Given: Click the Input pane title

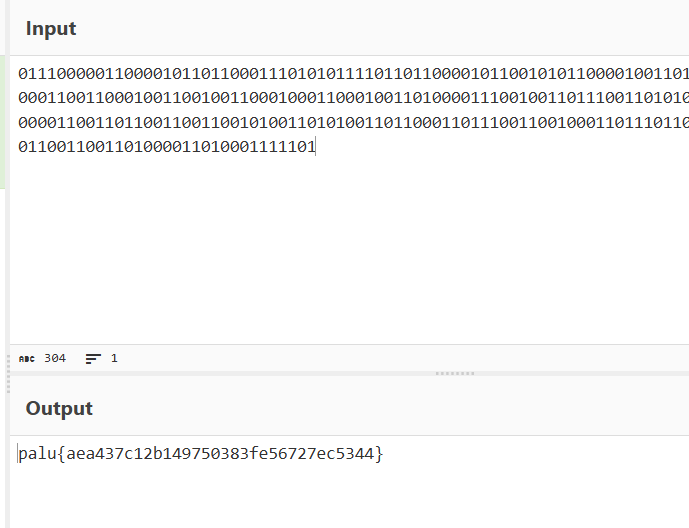Looking at the screenshot, I should pos(51,28).
